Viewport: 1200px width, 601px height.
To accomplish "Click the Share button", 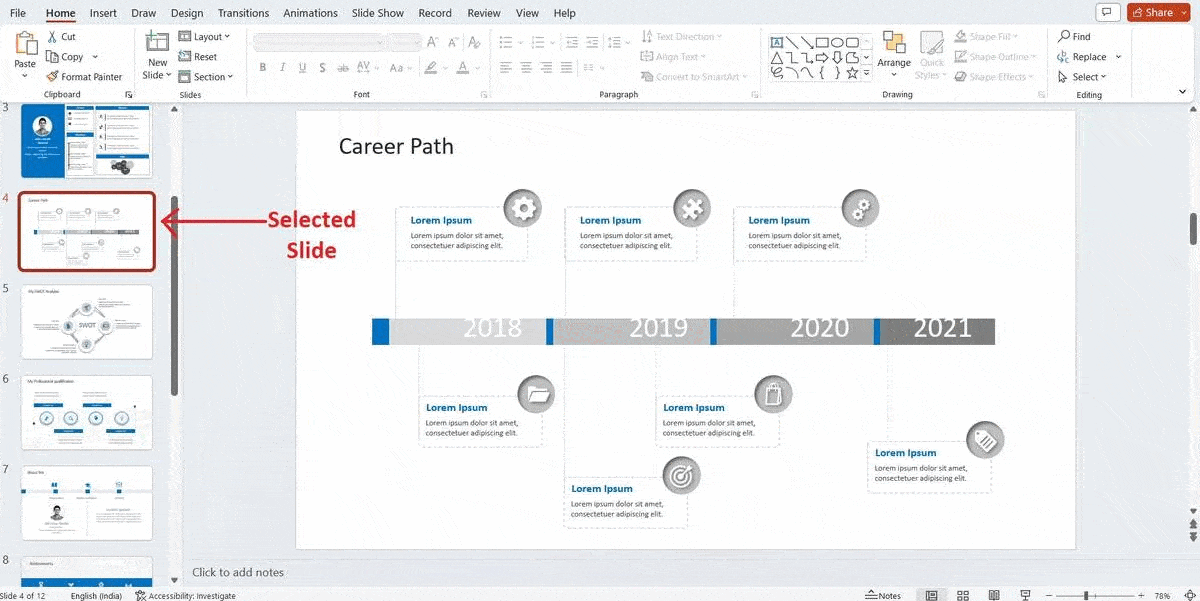I will coord(1155,12).
